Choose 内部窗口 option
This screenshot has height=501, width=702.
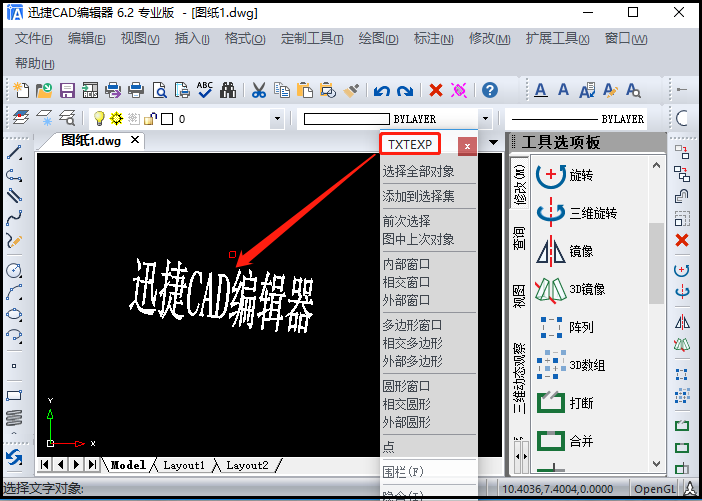coord(407,264)
